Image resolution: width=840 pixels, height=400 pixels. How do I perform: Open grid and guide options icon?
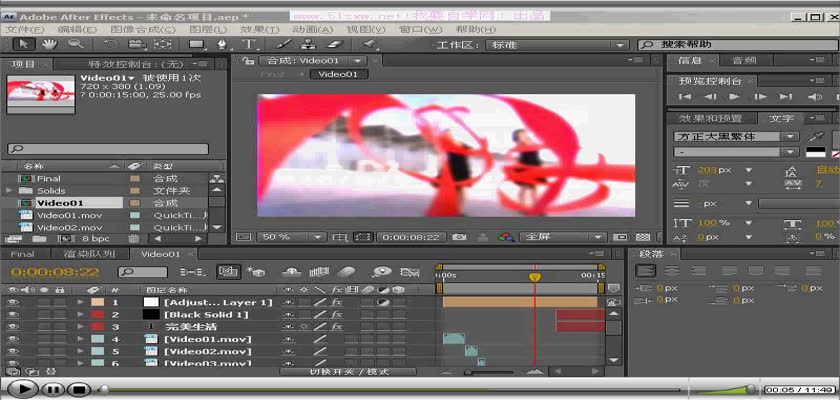tap(340, 237)
